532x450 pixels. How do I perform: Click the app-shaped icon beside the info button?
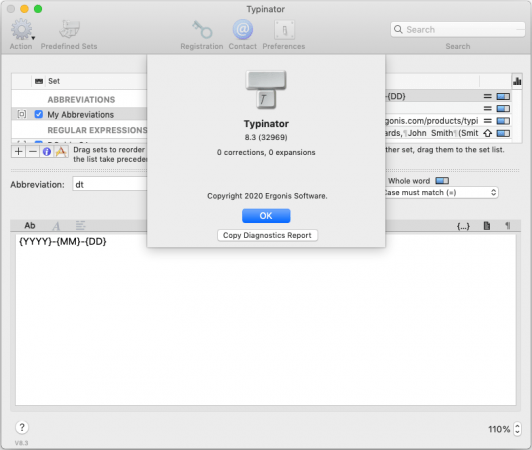[x=61, y=151]
